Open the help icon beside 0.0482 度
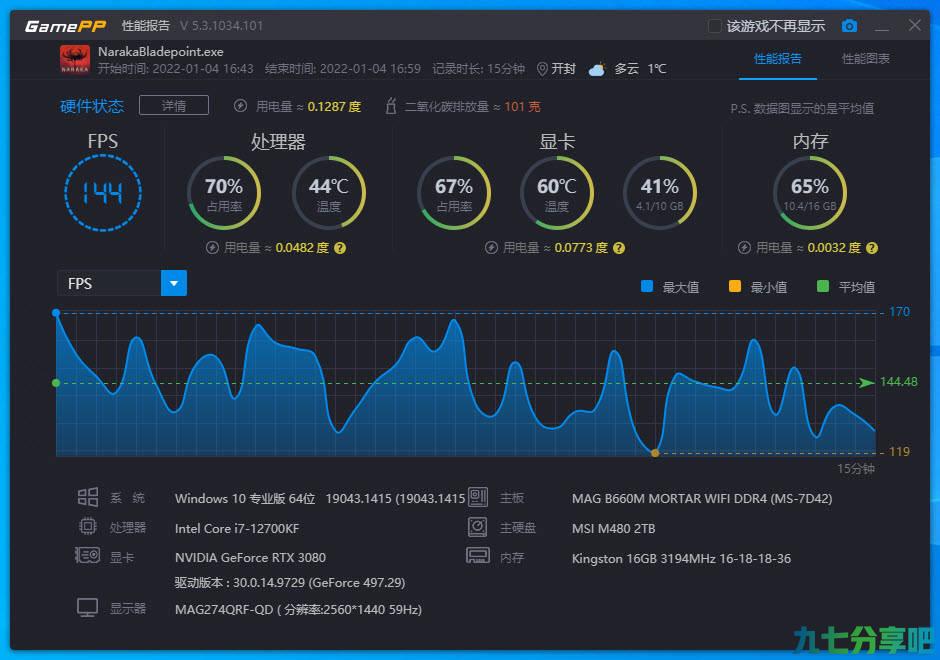940x660 pixels. tap(340, 248)
